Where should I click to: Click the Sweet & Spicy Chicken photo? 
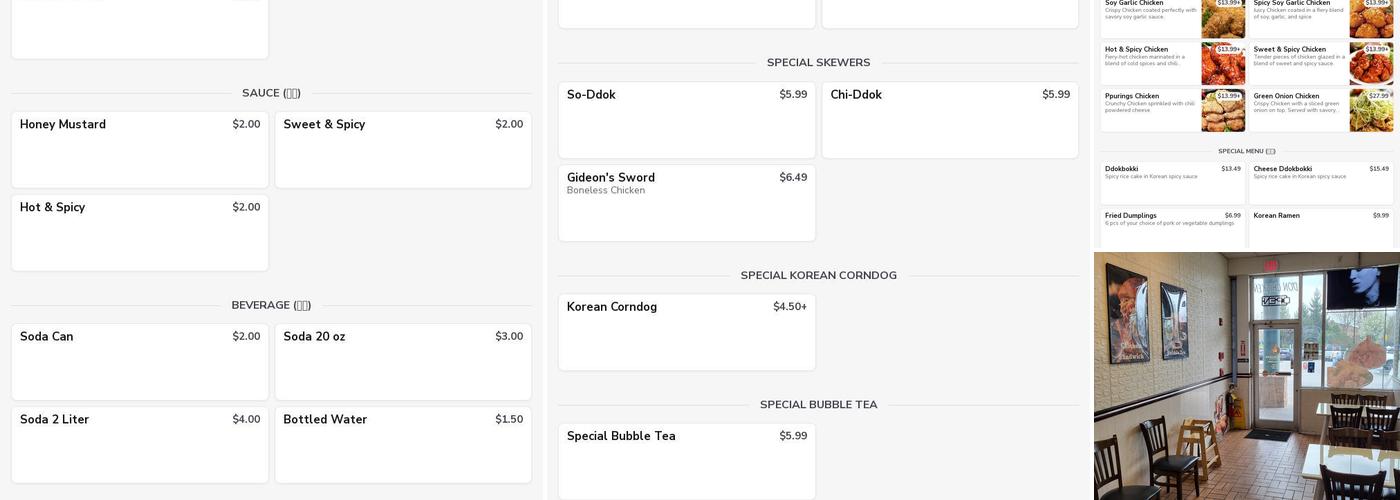(1371, 64)
